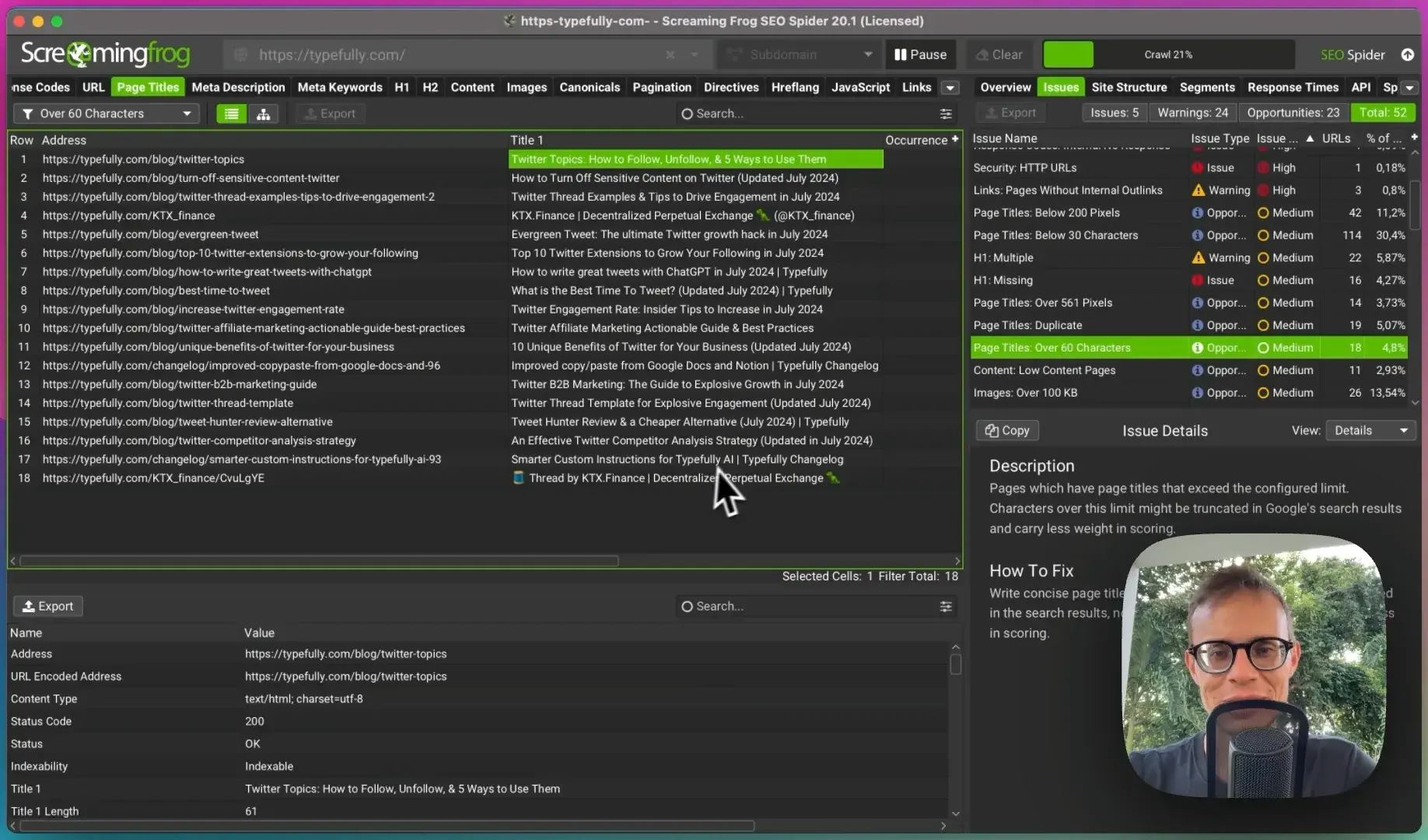This screenshot has width=1428, height=840.
Task: Click the red issue icon on H1: Missing row
Action: click(x=1198, y=280)
